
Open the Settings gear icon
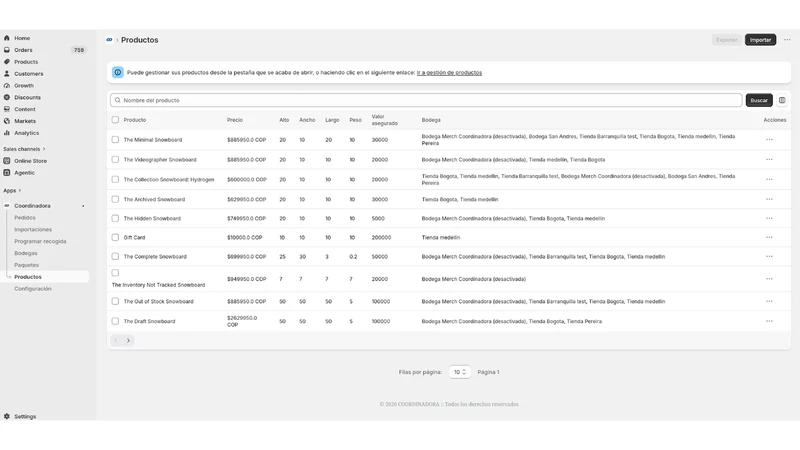click(7, 416)
